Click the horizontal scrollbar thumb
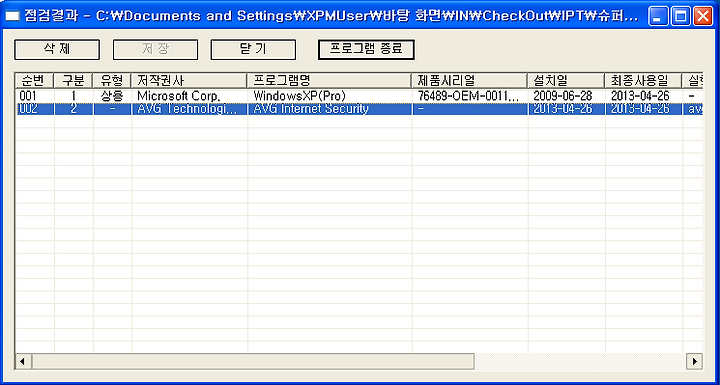This screenshot has width=720, height=385. [253, 361]
